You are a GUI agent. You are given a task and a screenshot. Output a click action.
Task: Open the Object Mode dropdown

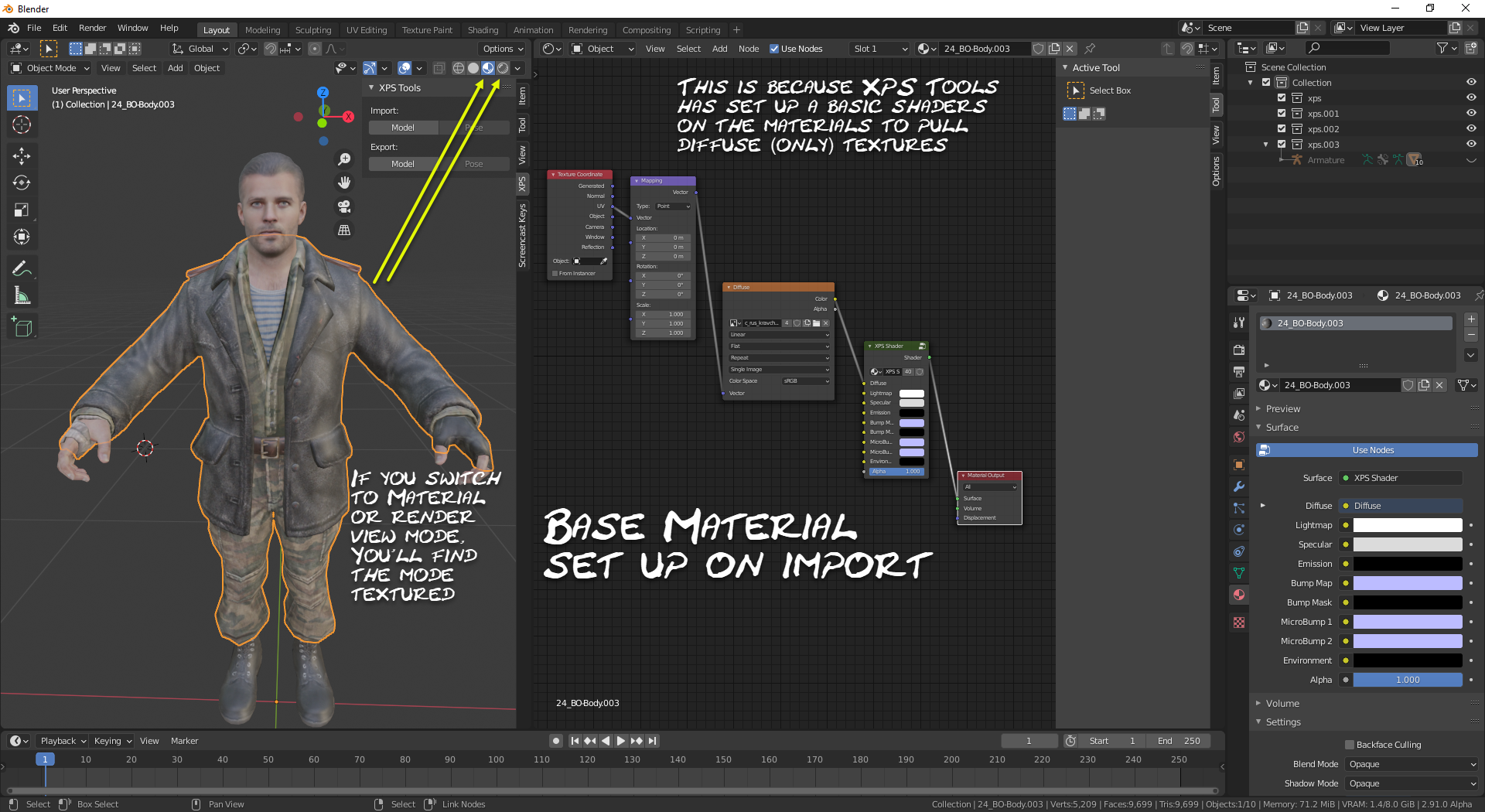pyautogui.click(x=50, y=68)
